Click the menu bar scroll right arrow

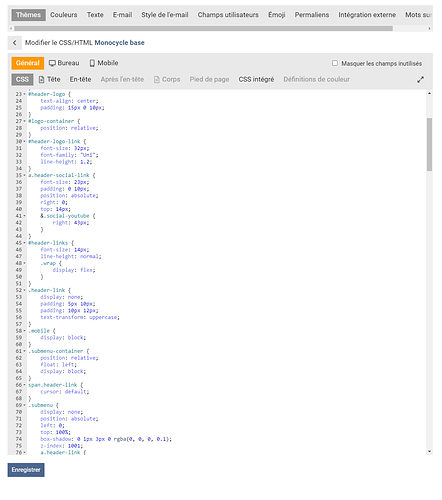point(429,29)
